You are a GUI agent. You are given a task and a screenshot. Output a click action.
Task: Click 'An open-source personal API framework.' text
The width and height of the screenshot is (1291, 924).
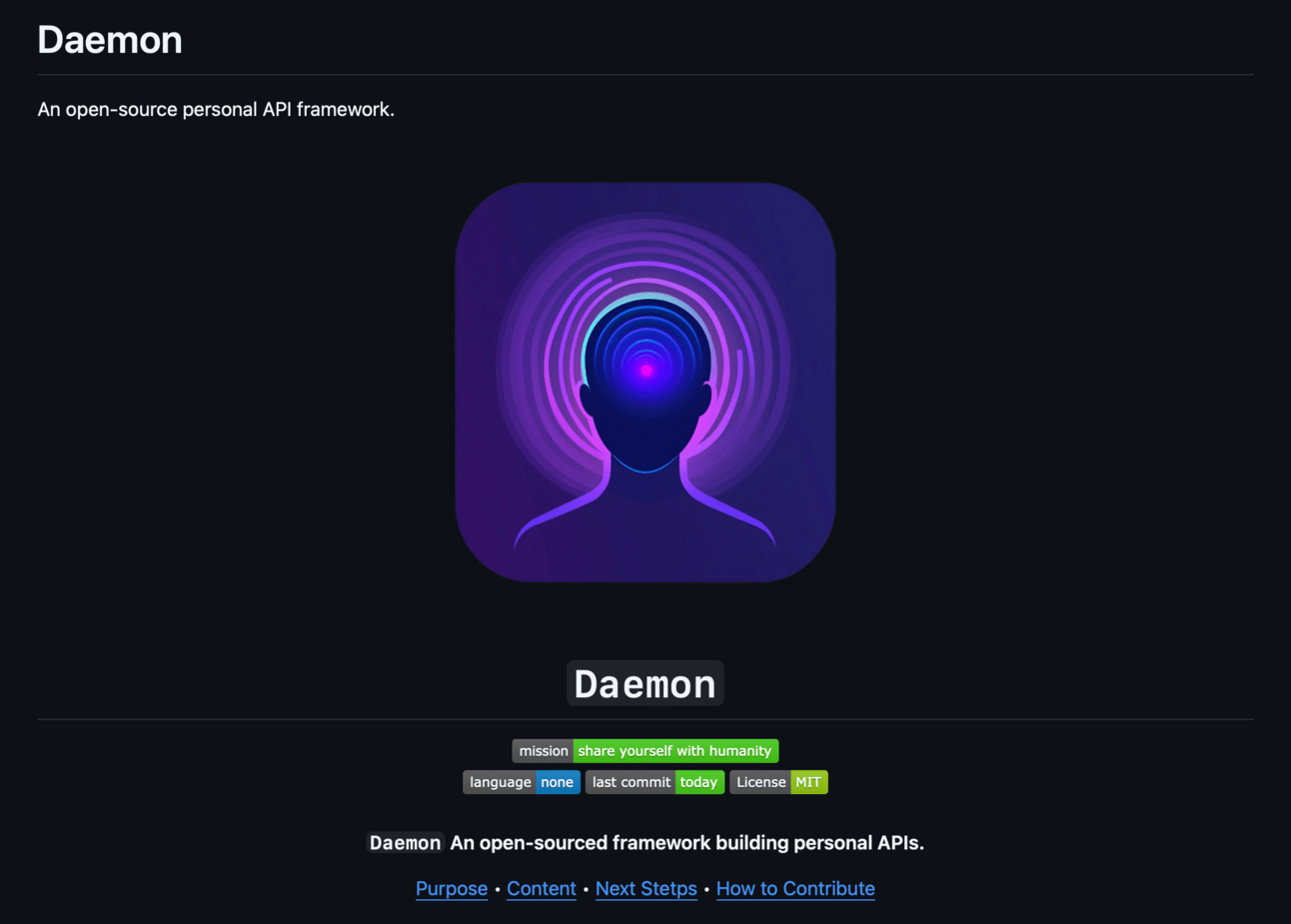point(216,110)
